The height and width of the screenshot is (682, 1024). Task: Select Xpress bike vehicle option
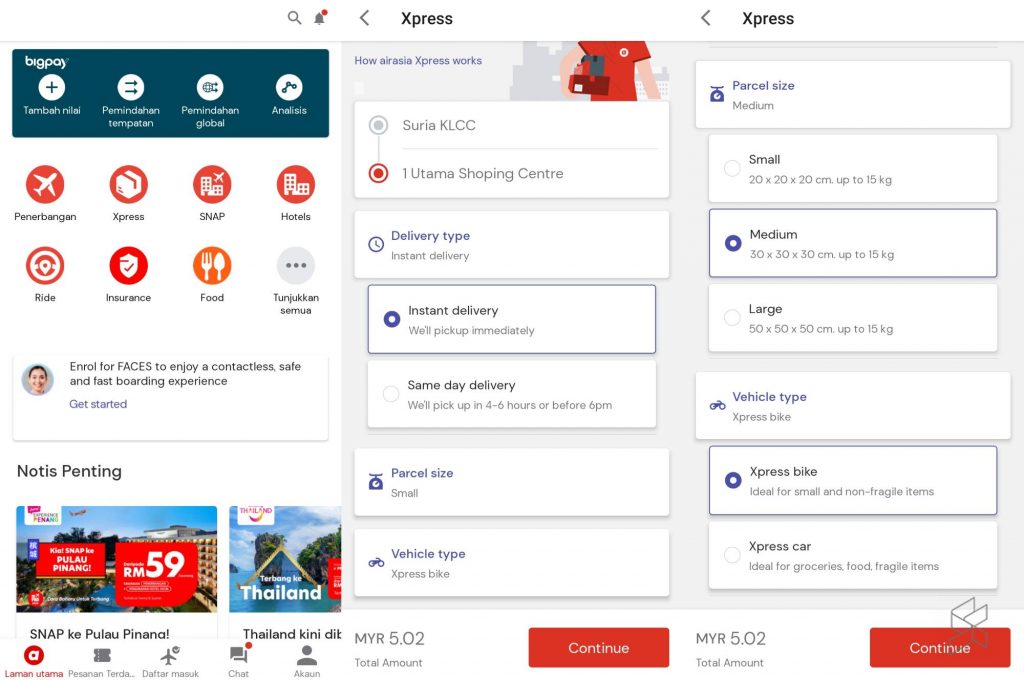point(853,480)
